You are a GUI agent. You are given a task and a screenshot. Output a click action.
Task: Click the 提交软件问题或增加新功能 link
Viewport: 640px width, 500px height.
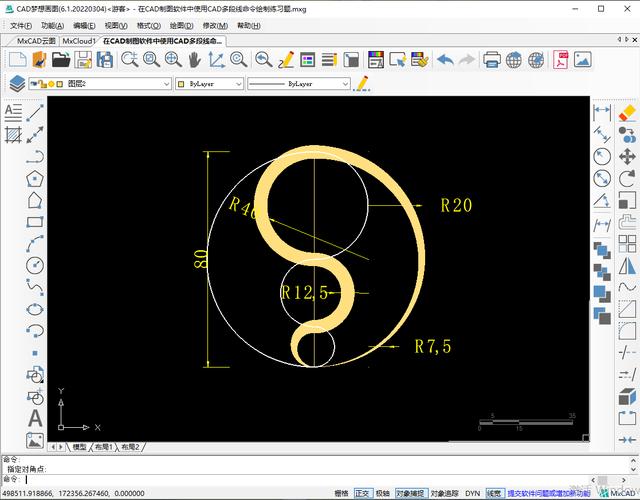click(x=551, y=493)
